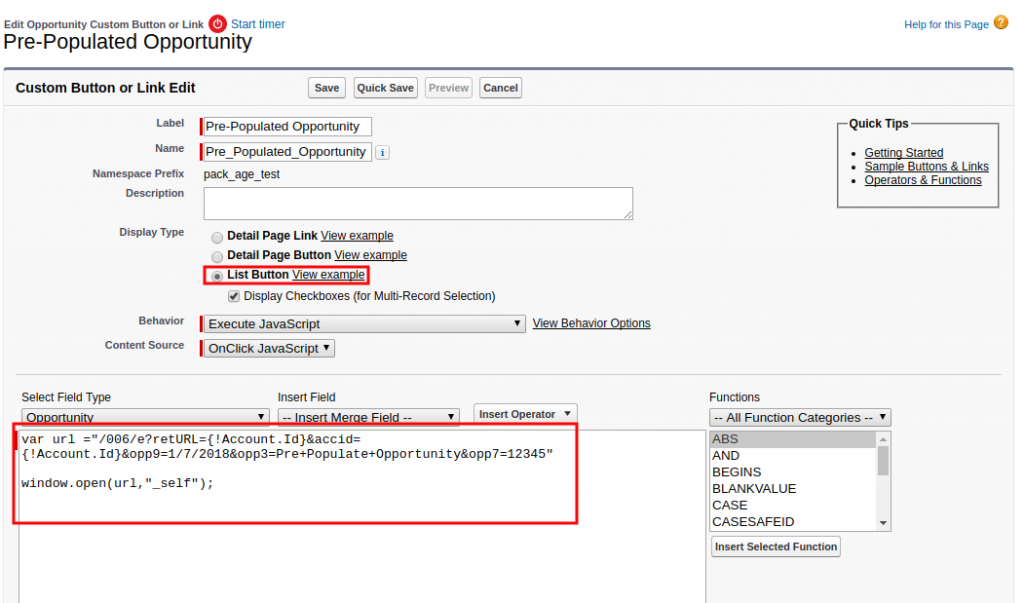Click the Preview button

[449, 88]
